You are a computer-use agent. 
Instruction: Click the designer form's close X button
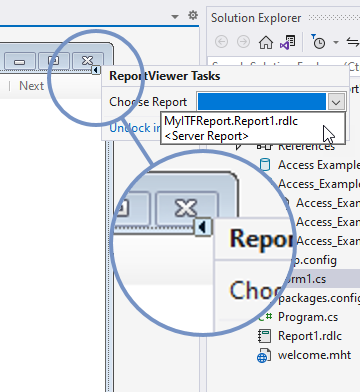[88, 61]
